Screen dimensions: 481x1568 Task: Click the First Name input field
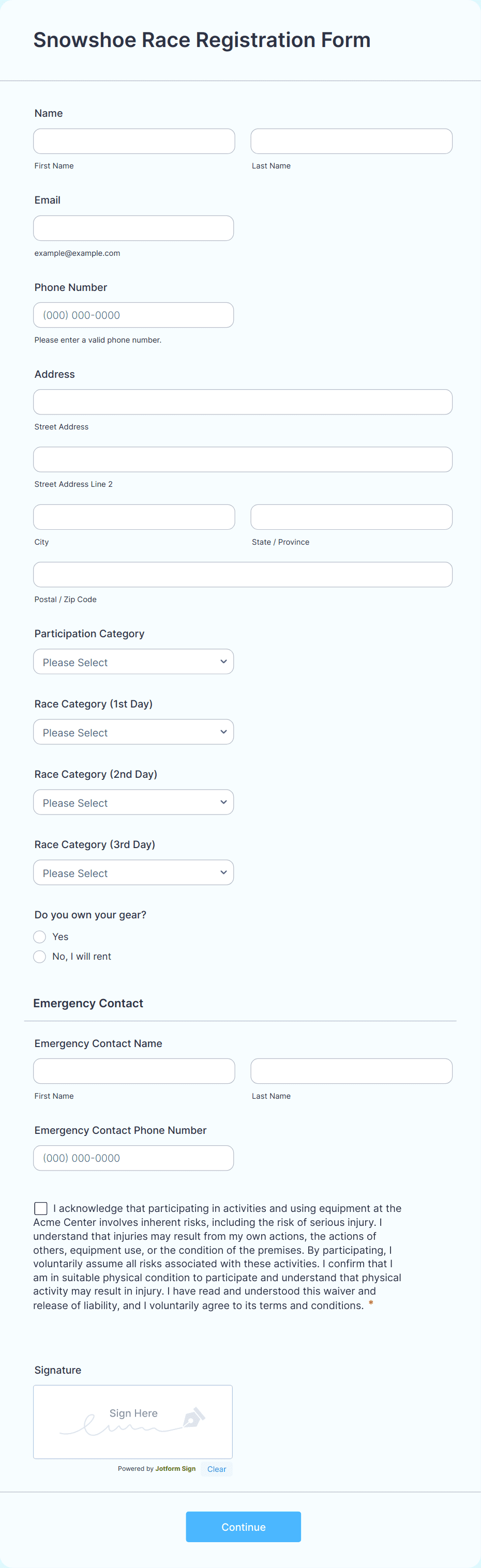tap(134, 141)
